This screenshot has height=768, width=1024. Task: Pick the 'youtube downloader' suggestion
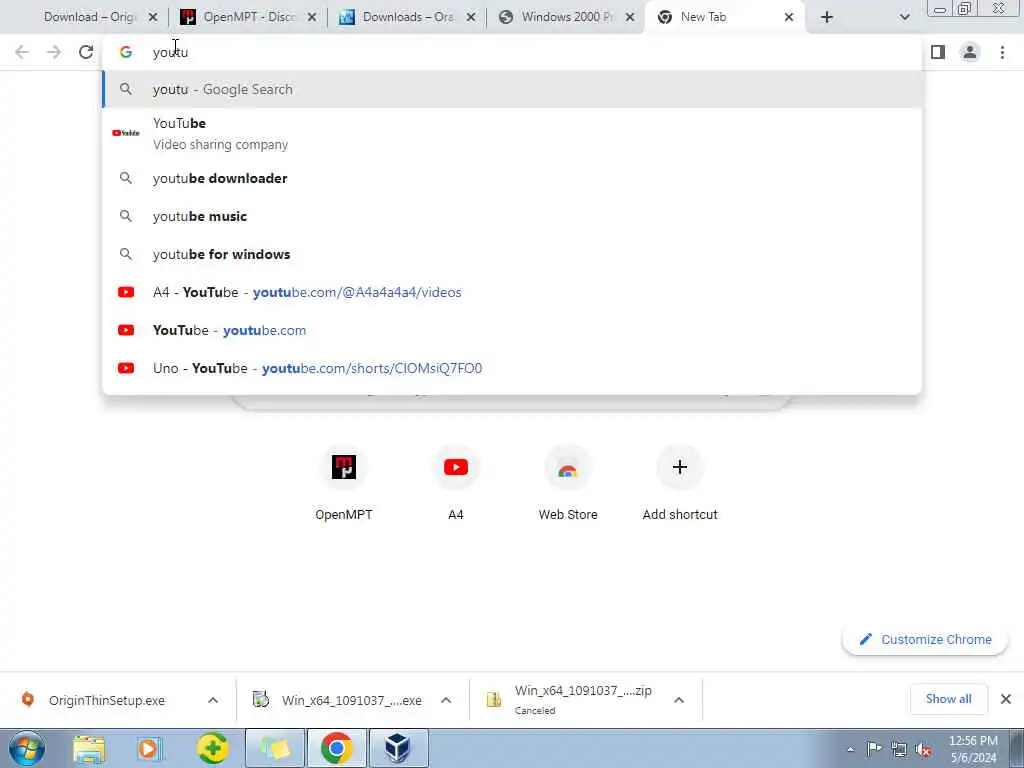click(x=512, y=178)
